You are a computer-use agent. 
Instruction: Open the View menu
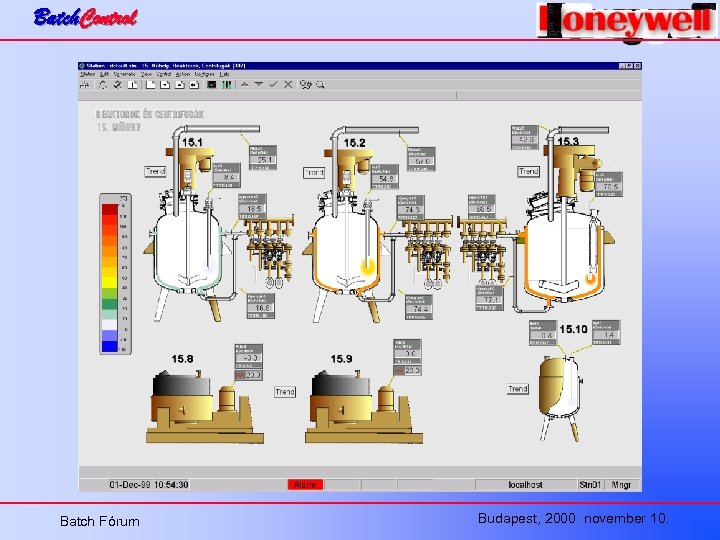[146, 74]
